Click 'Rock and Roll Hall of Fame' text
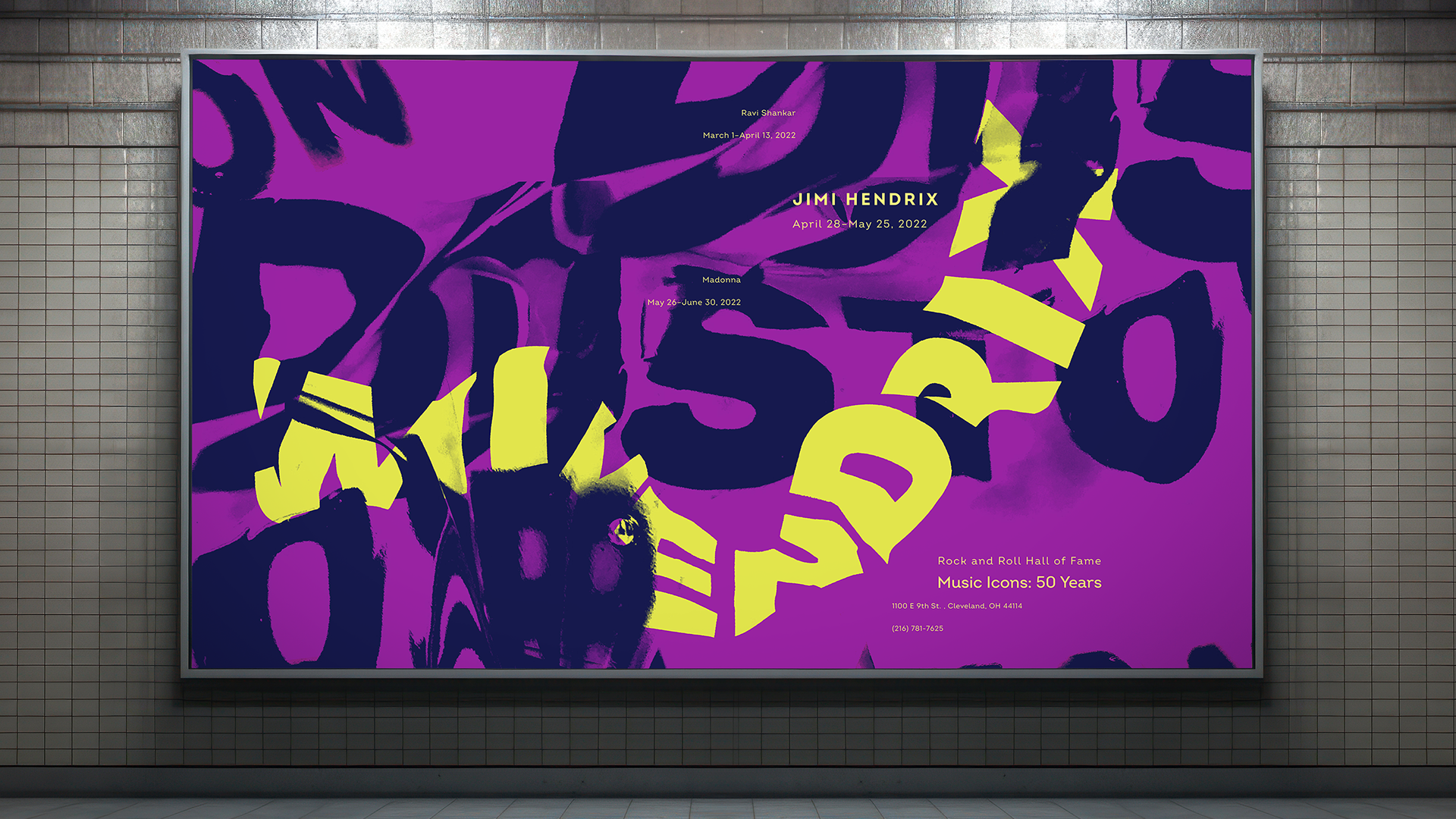Image resolution: width=1456 pixels, height=819 pixels. (1019, 561)
